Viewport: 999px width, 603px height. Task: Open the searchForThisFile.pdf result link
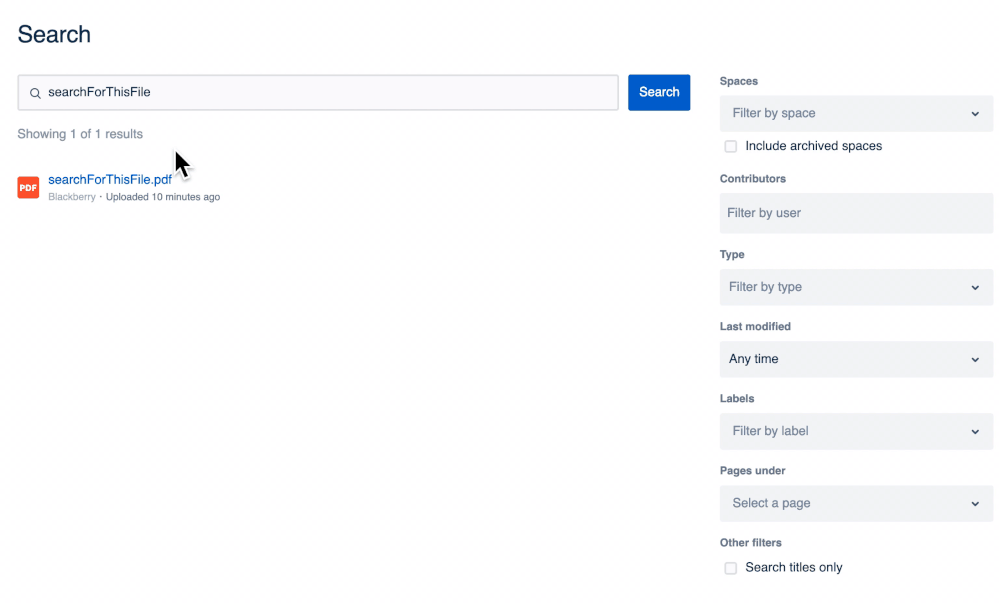(110, 179)
